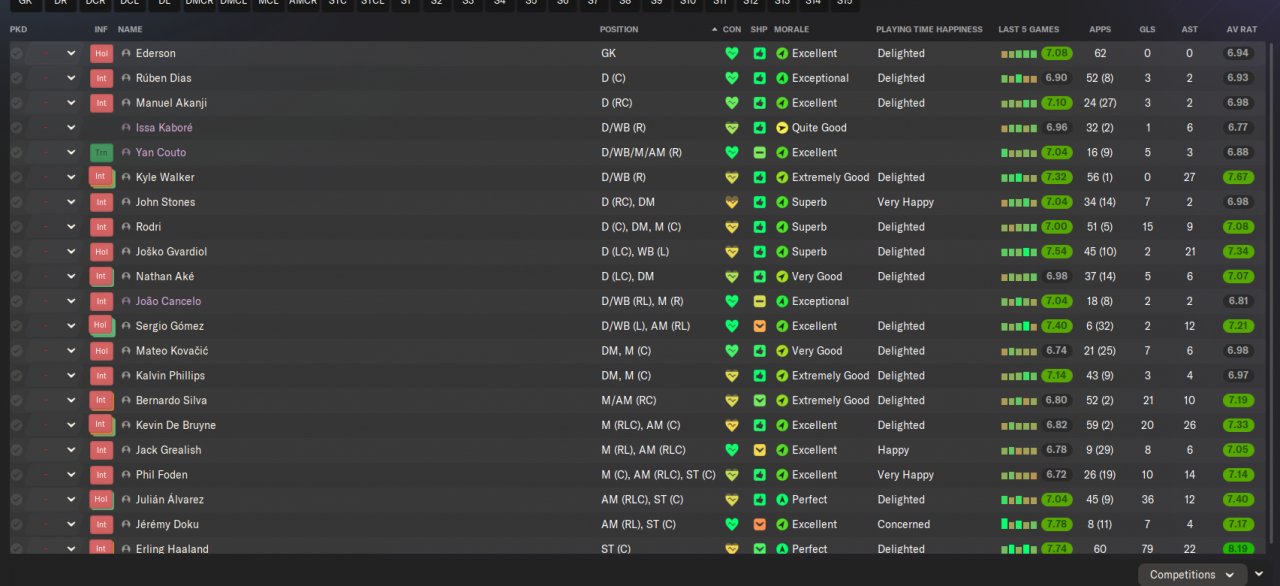Viewport: 1280px width, 586px height.
Task: Click Rúben Dias's Int status badge
Action: [101, 78]
